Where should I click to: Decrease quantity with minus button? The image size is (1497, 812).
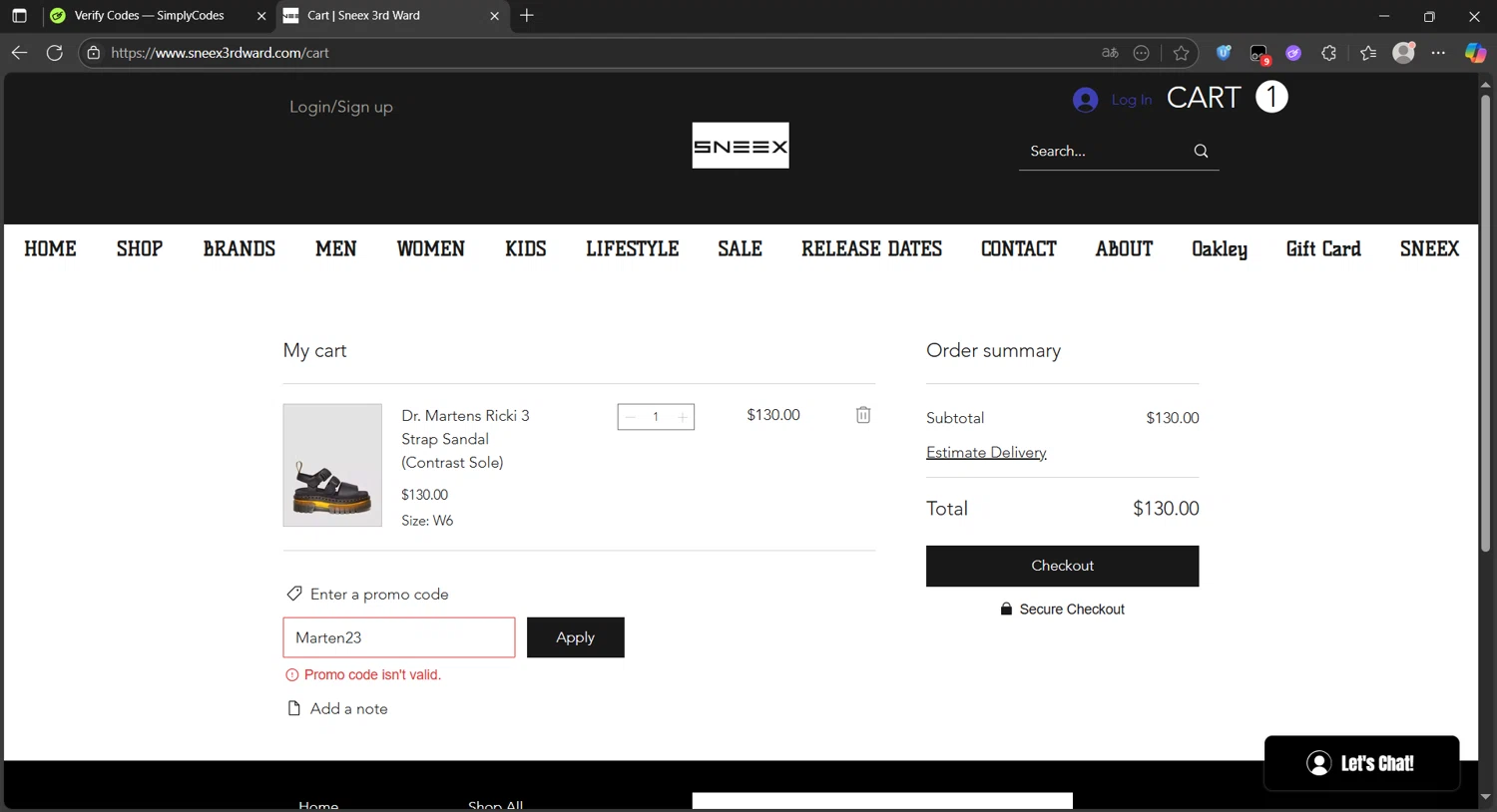click(x=631, y=417)
